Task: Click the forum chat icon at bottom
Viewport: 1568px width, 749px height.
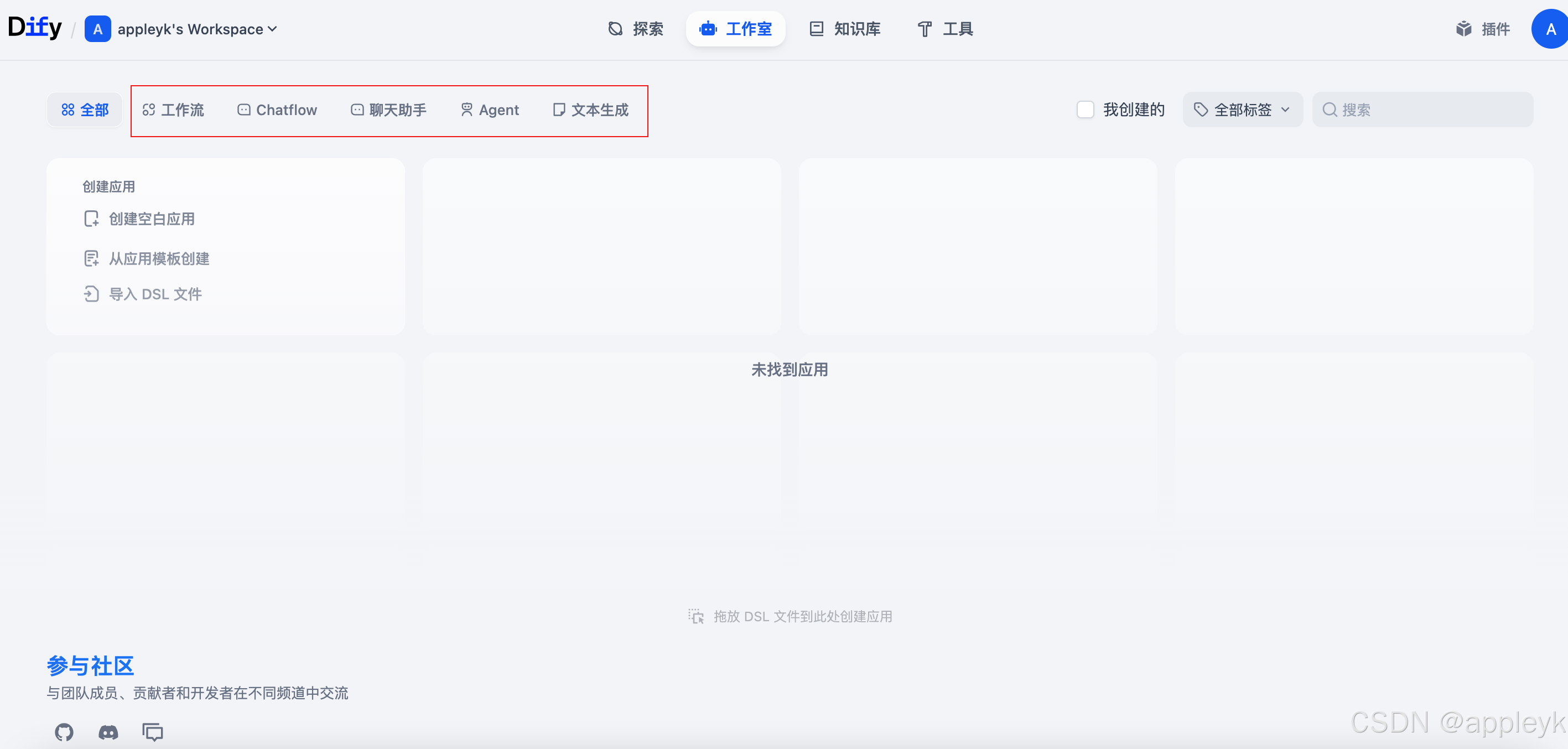Action: pos(152,731)
